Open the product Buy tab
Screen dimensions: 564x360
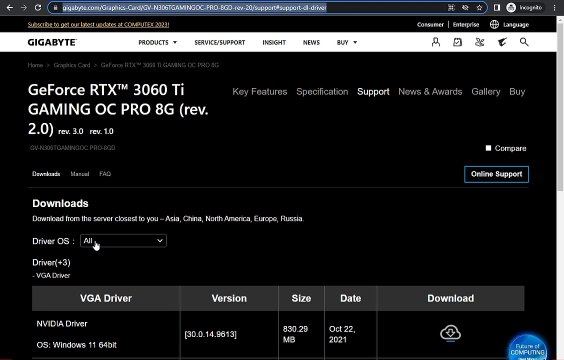click(517, 92)
